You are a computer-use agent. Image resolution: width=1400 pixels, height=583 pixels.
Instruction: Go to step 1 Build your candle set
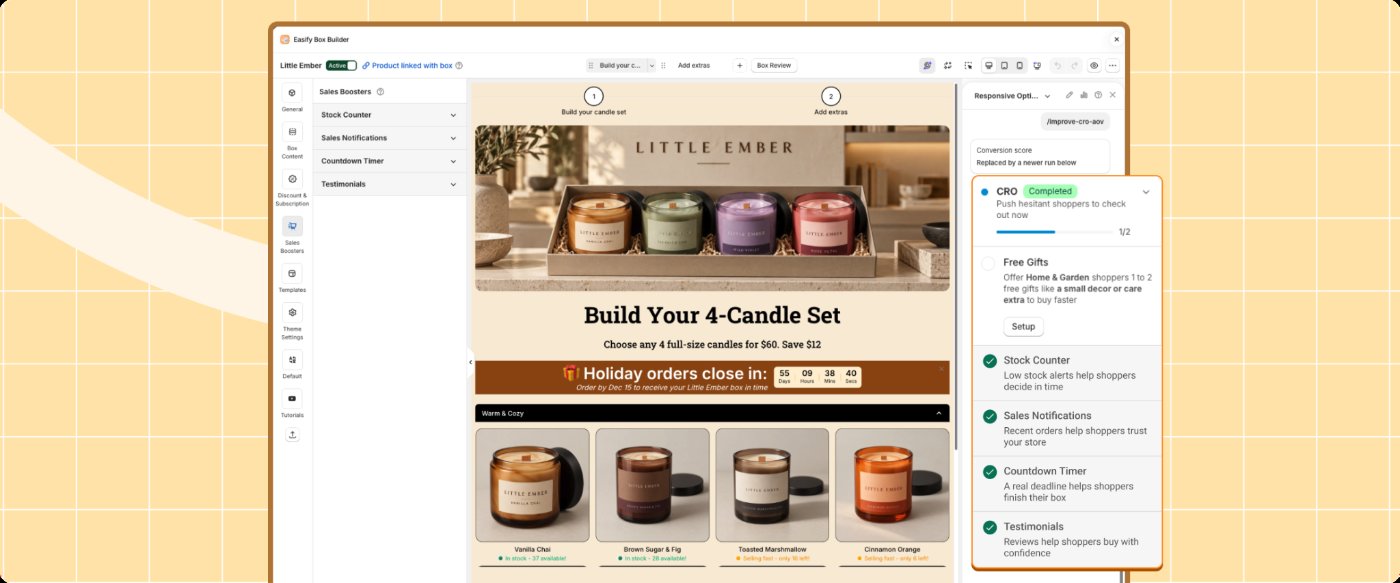click(x=594, y=102)
